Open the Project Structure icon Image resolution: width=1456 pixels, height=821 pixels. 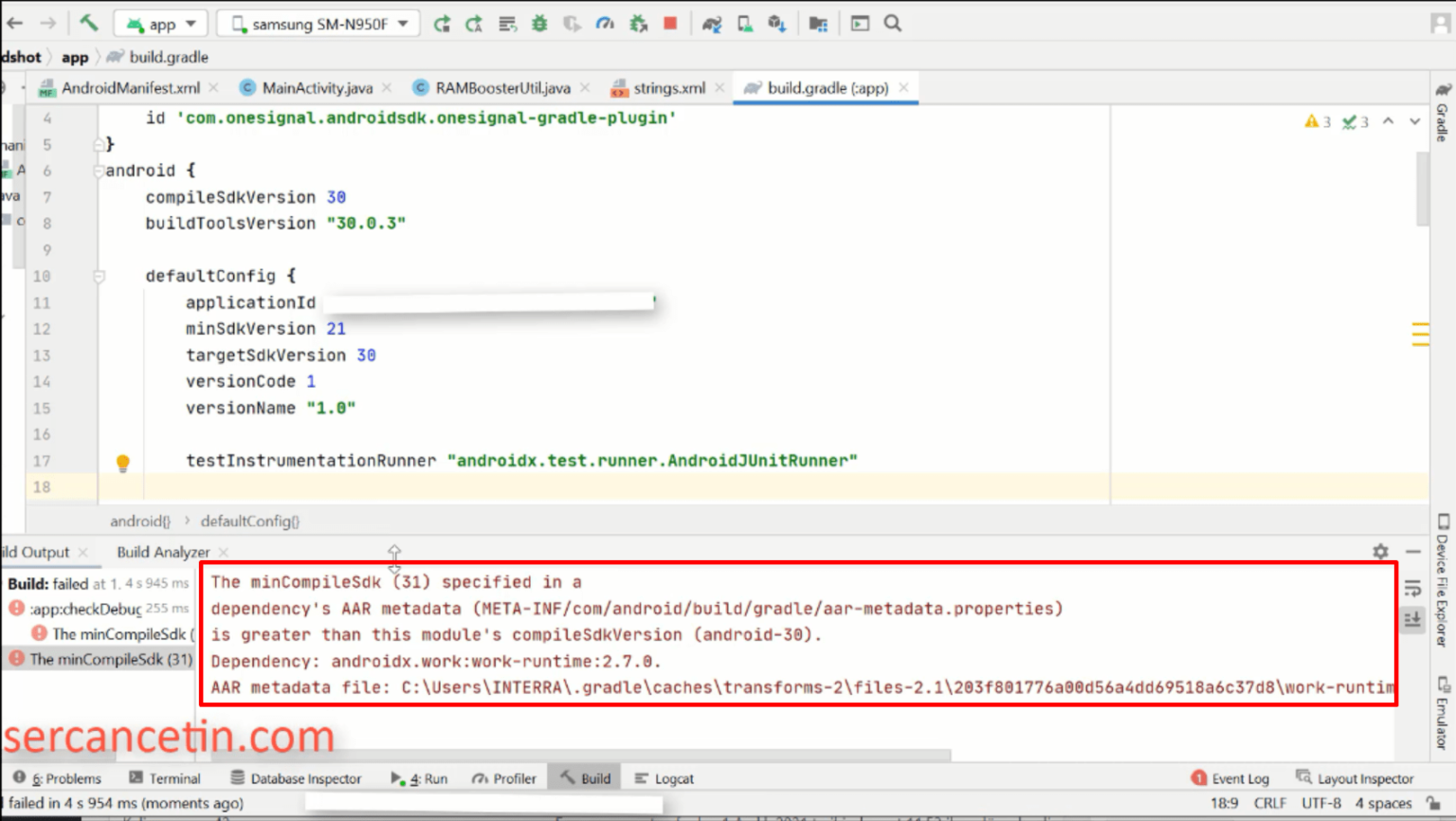pos(818,24)
